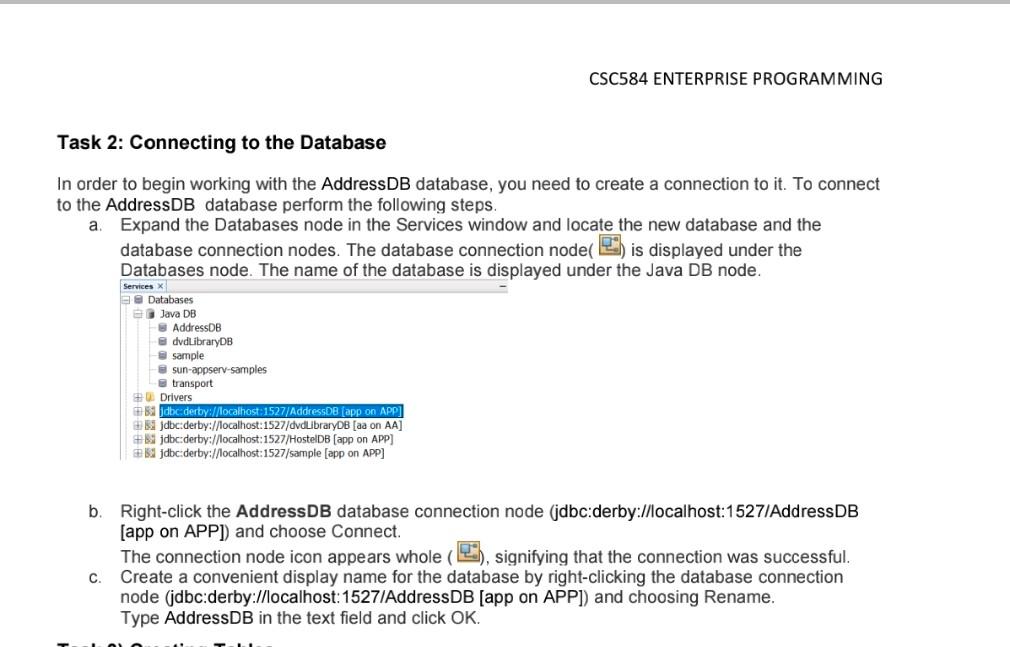Select the sample database icon

[160, 355]
